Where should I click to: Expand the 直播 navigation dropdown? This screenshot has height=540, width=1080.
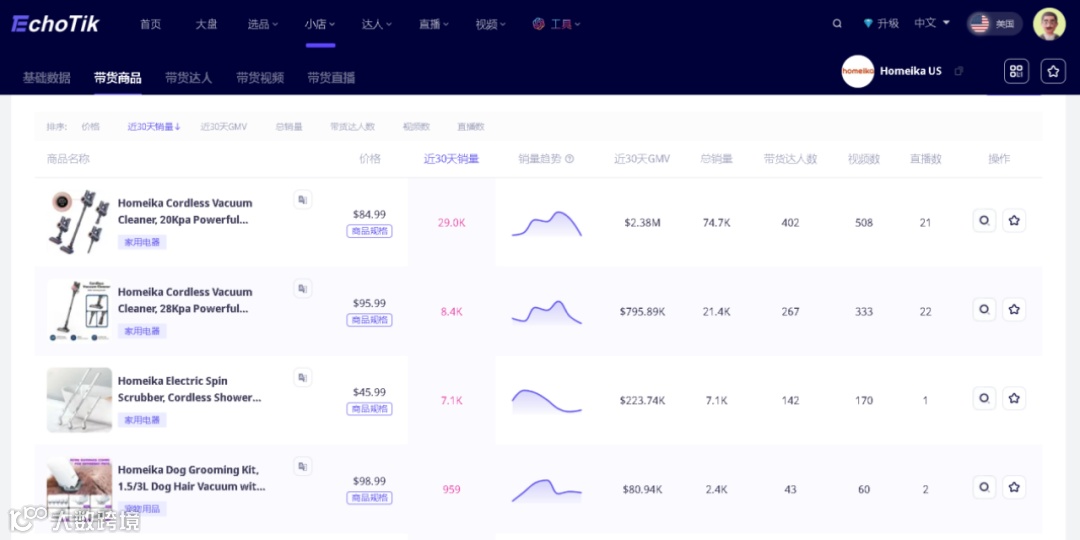(x=434, y=24)
